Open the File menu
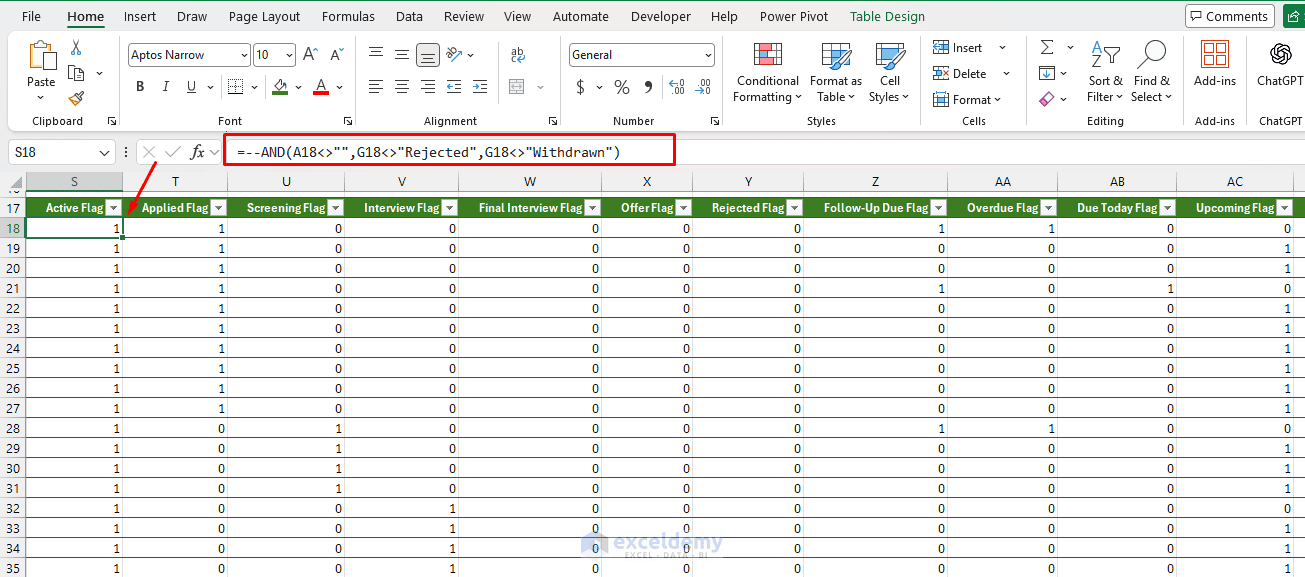Image resolution: width=1305 pixels, height=577 pixels. pos(31,16)
